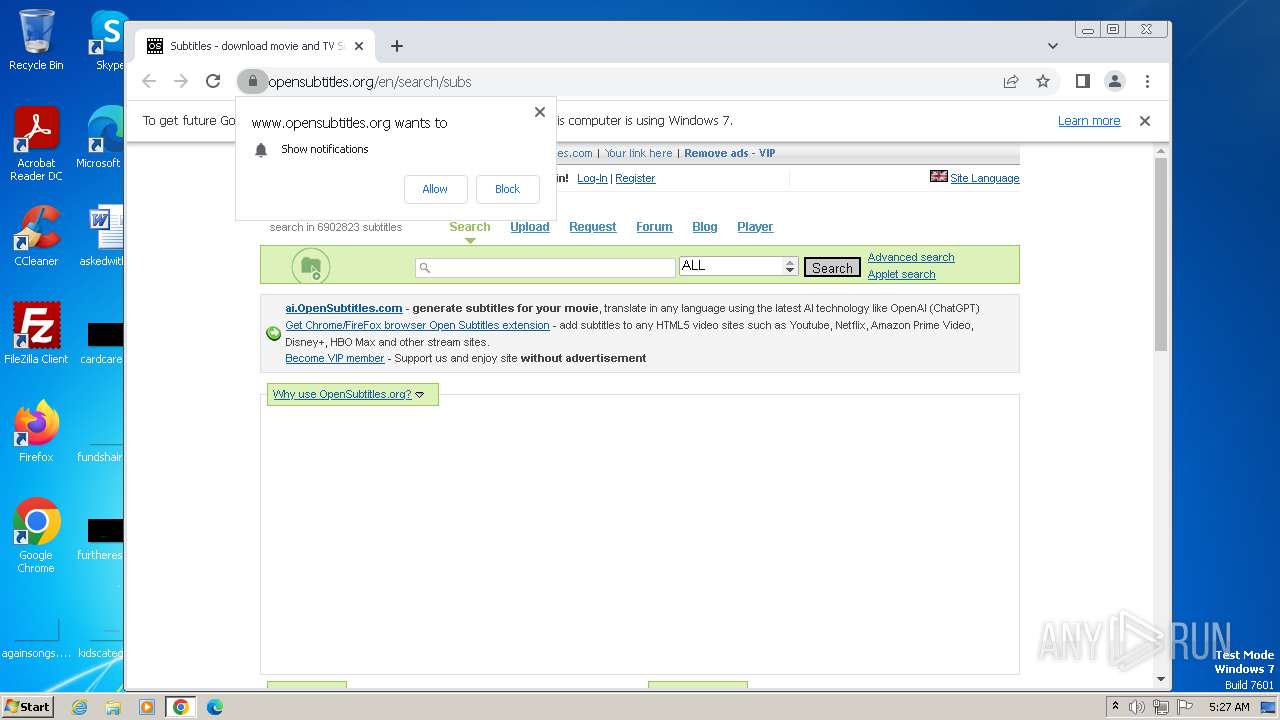The image size is (1280, 720).
Task: Open the Learn more link
Action: [1089, 121]
